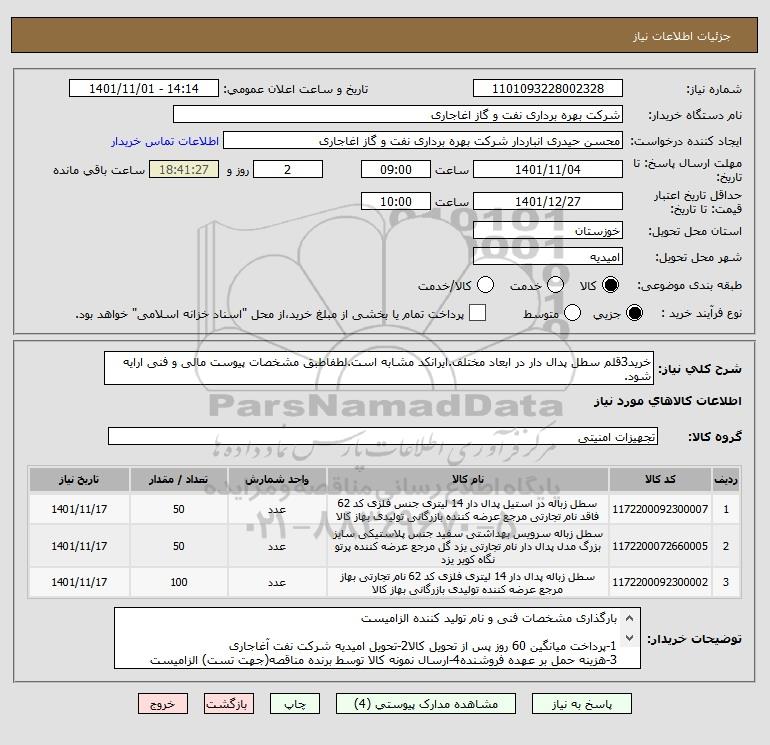Click quantity 100 in row 3
Image resolution: width=770 pixels, height=745 pixels.
[x=178, y=582]
